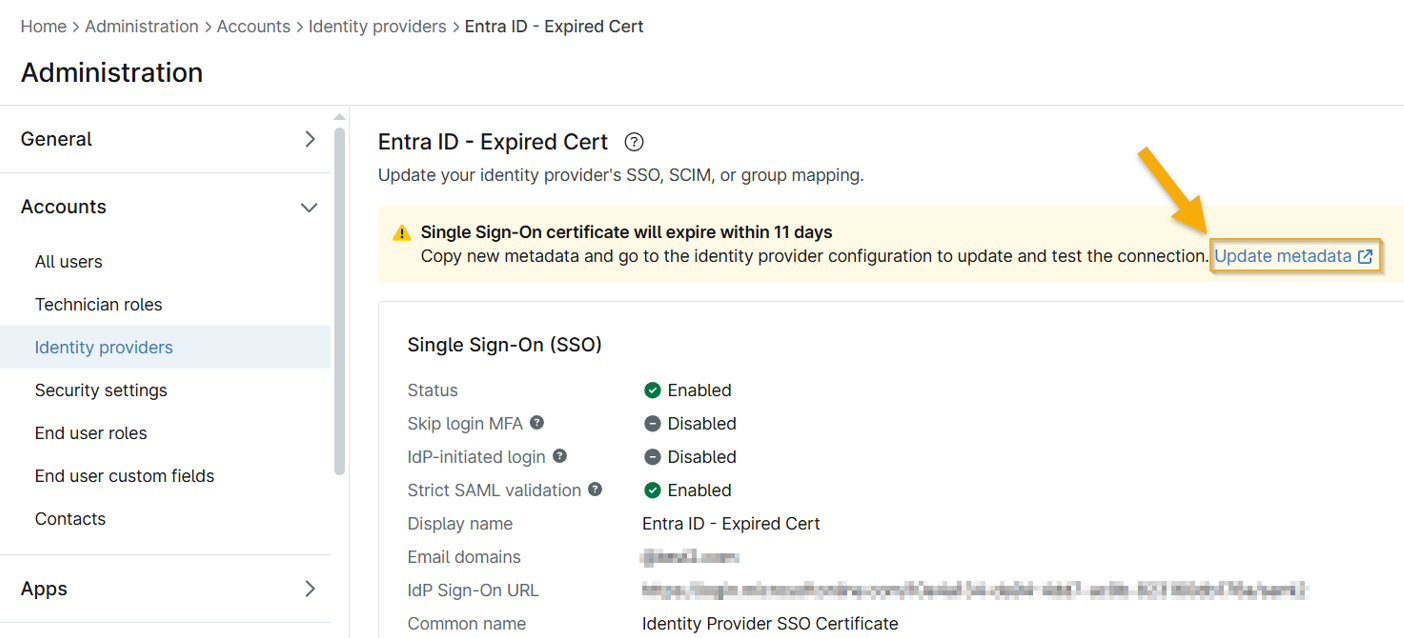This screenshot has height=638, width=1404.
Task: Expand the Apps sidebar section
Action: pyautogui.click(x=309, y=589)
